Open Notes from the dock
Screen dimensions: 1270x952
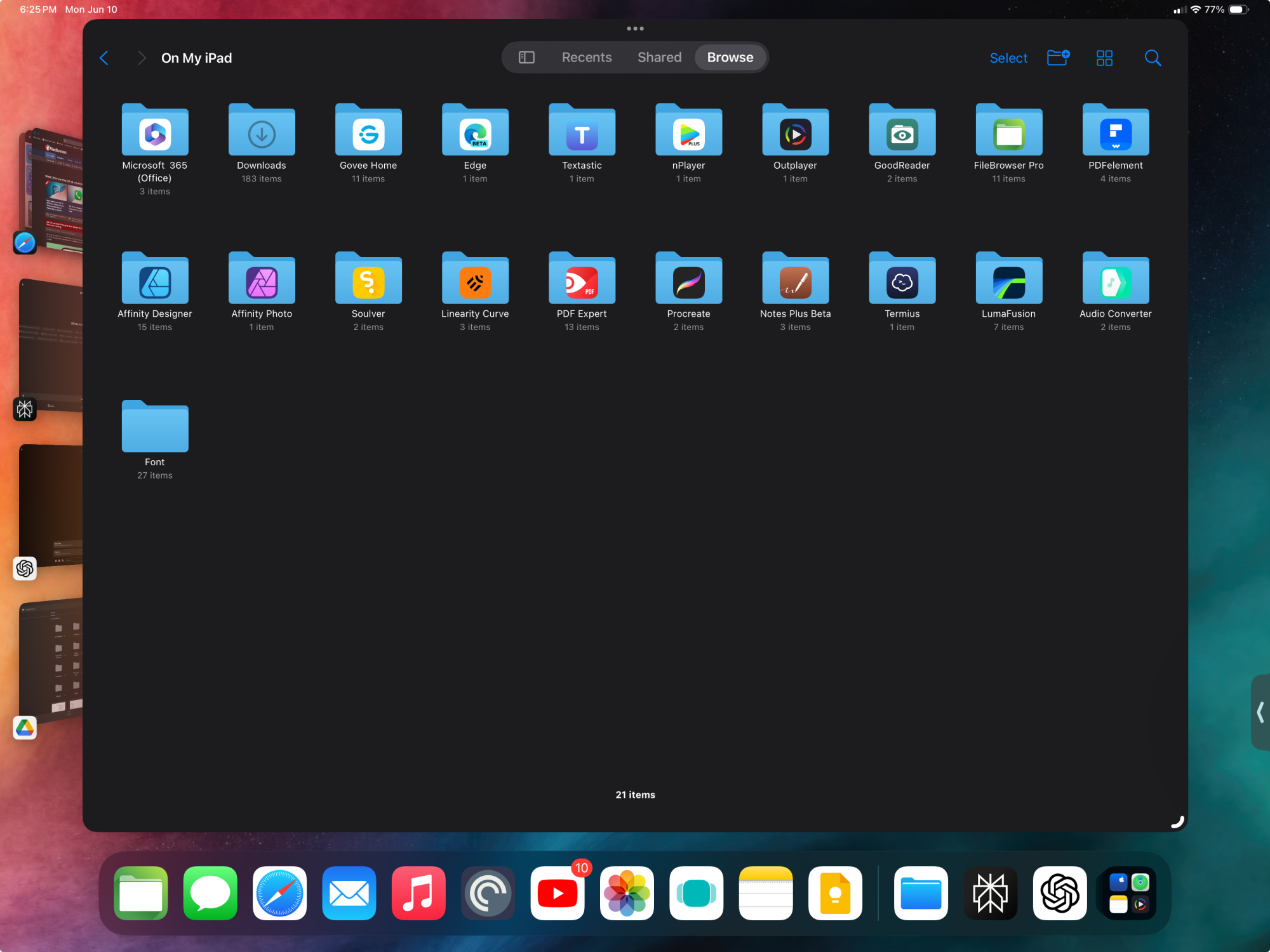(766, 894)
